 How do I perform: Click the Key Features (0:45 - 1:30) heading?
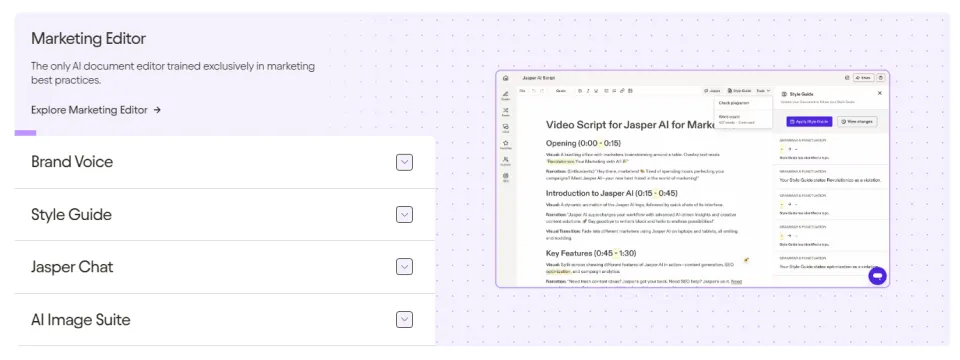(x=590, y=253)
